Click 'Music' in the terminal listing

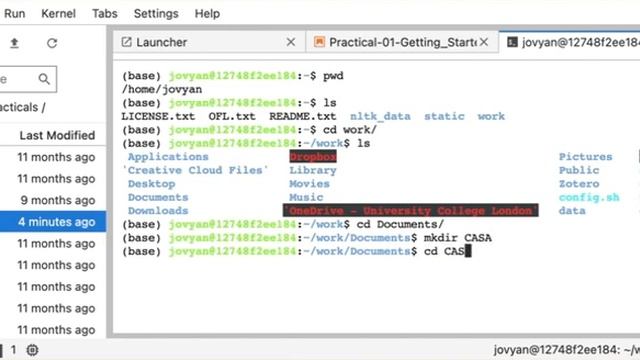(x=306, y=197)
